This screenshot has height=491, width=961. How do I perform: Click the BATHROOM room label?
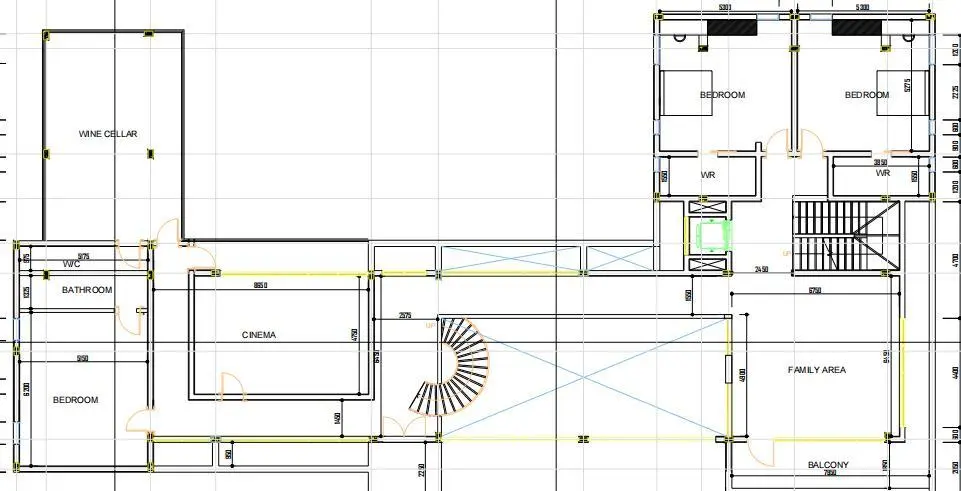[x=87, y=290]
